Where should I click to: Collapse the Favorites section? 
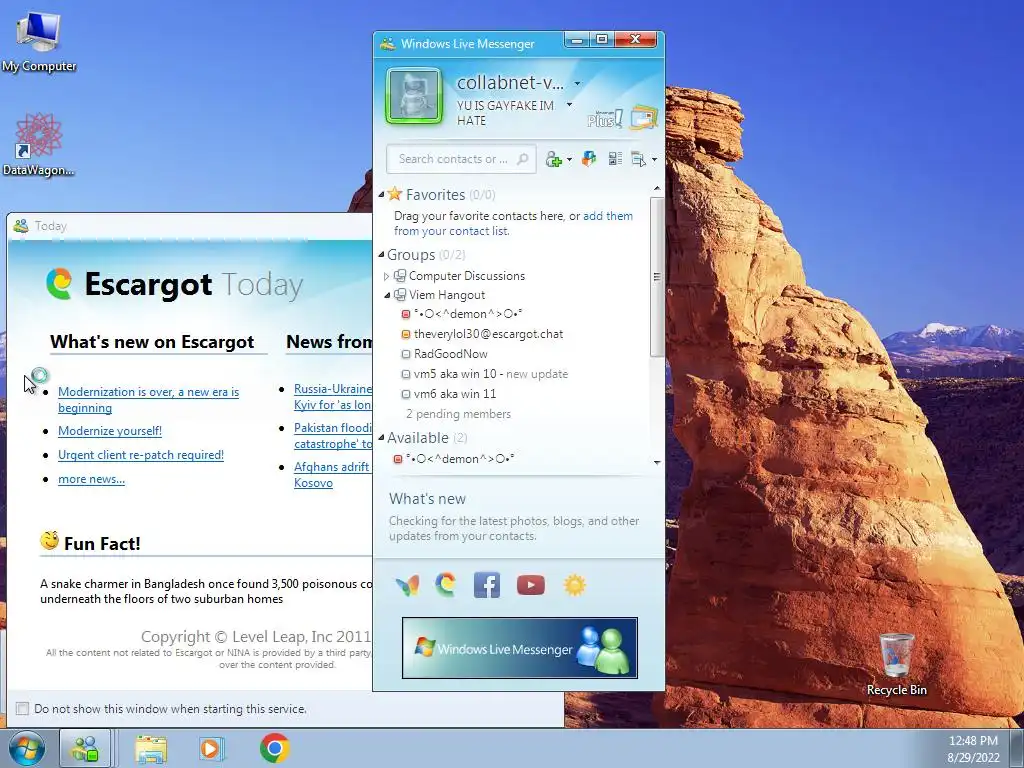pyautogui.click(x=381, y=194)
